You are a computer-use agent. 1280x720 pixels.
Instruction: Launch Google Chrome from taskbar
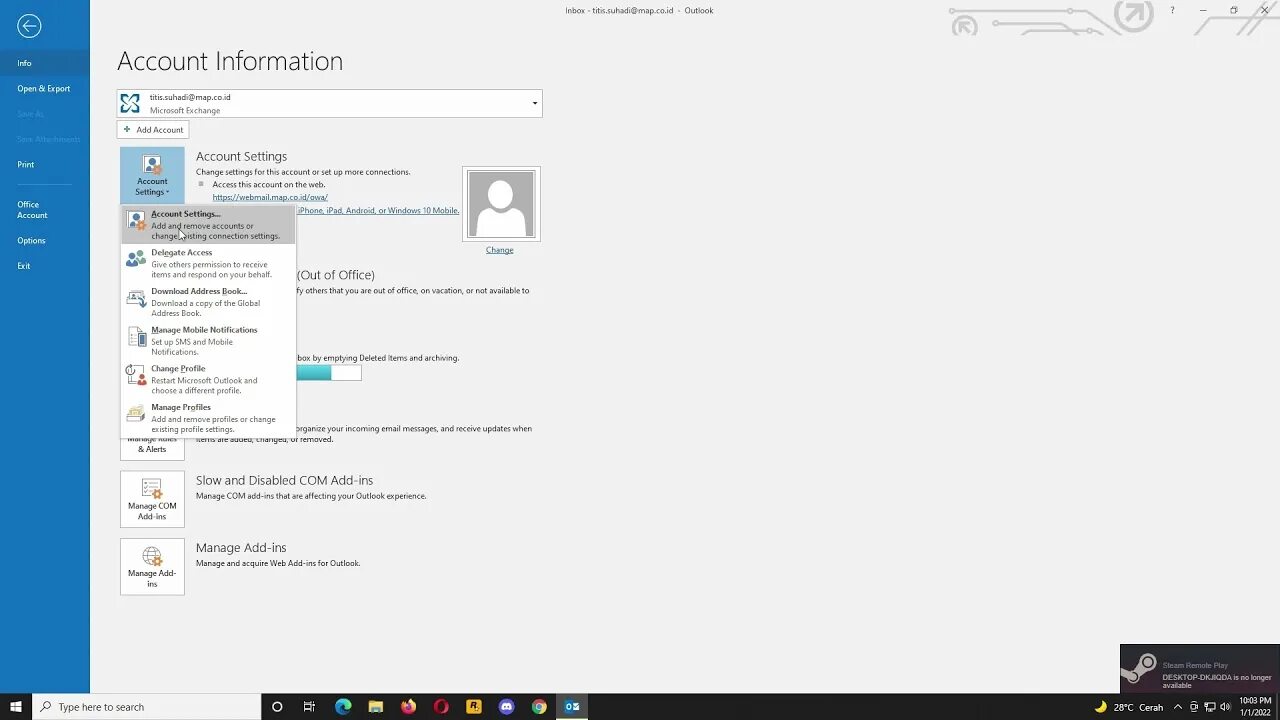tap(539, 707)
